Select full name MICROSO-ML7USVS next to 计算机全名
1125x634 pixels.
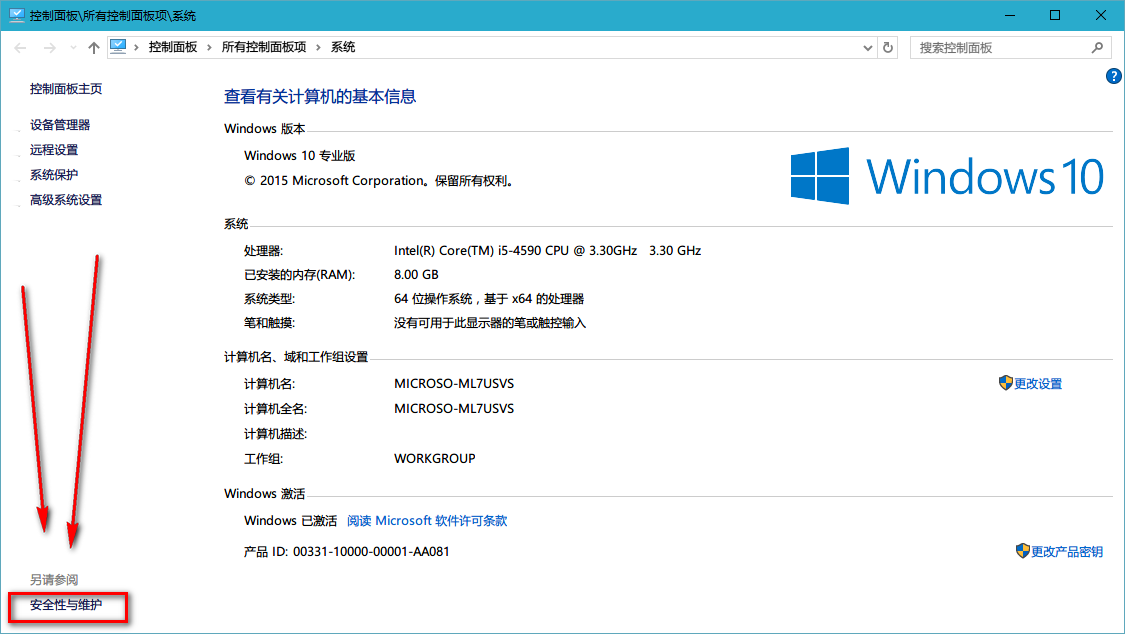pyautogui.click(x=454, y=409)
